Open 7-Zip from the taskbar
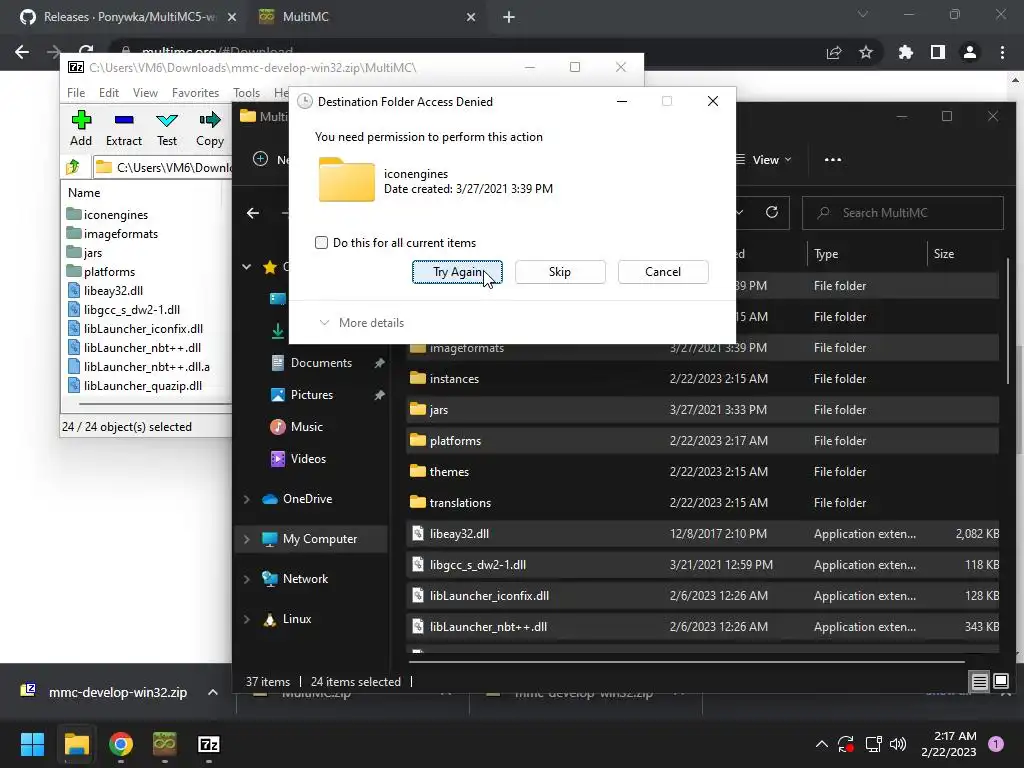 tap(208, 744)
